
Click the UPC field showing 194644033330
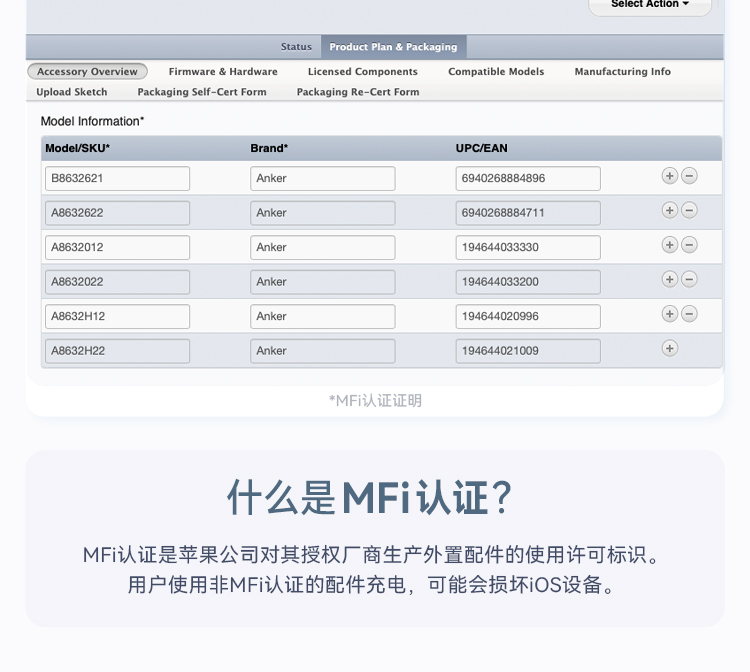point(528,247)
